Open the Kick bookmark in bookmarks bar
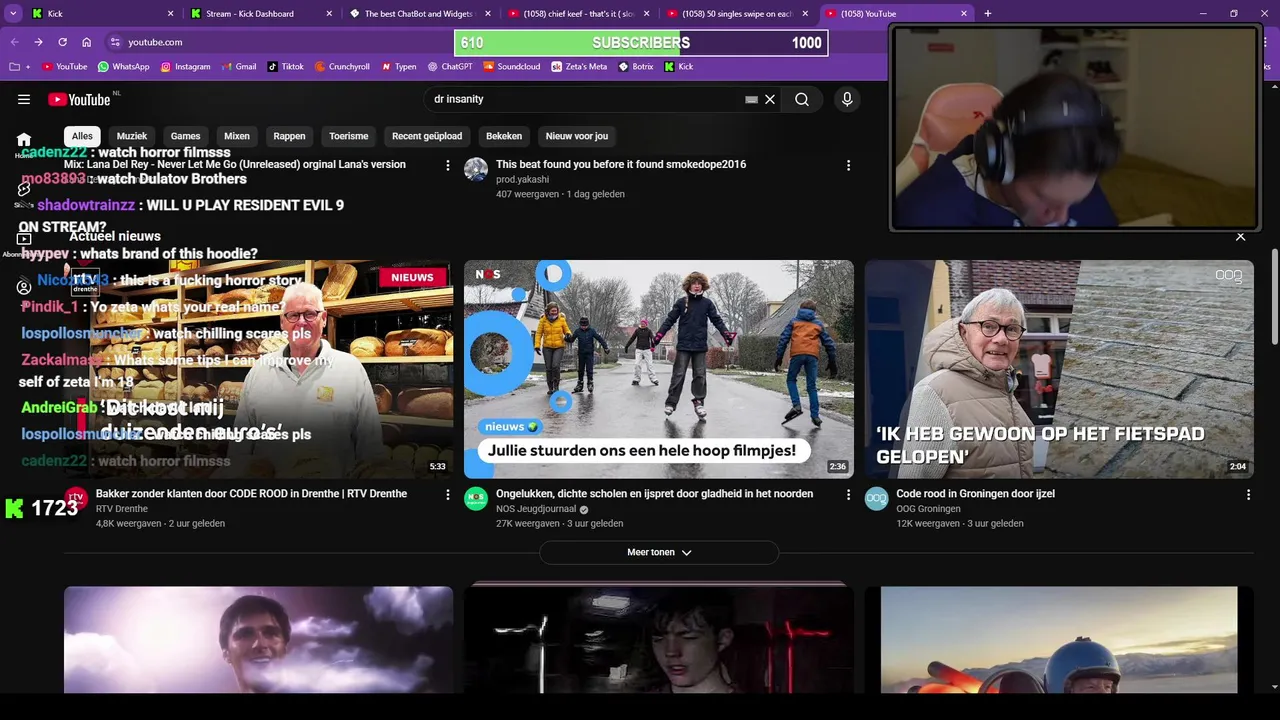 pos(678,67)
